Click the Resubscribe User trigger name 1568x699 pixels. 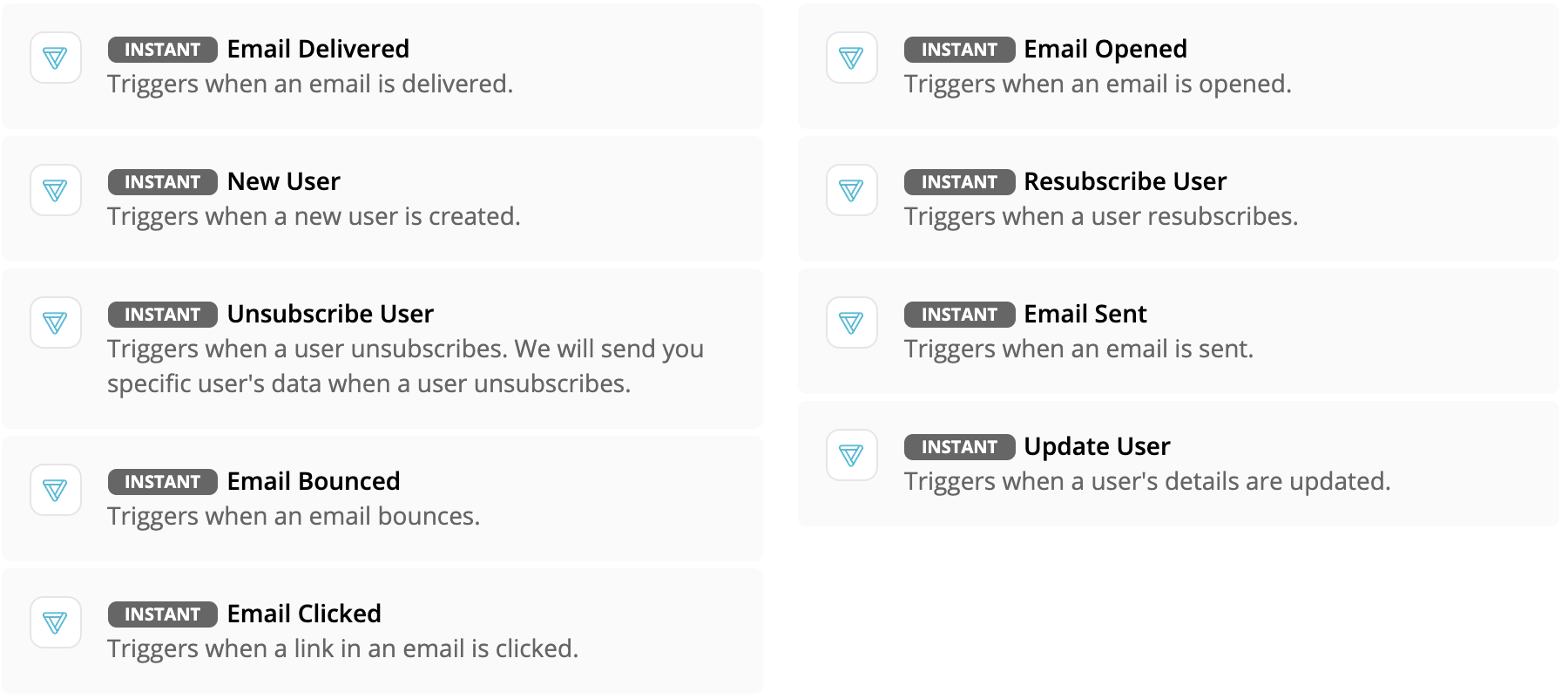(x=1125, y=181)
